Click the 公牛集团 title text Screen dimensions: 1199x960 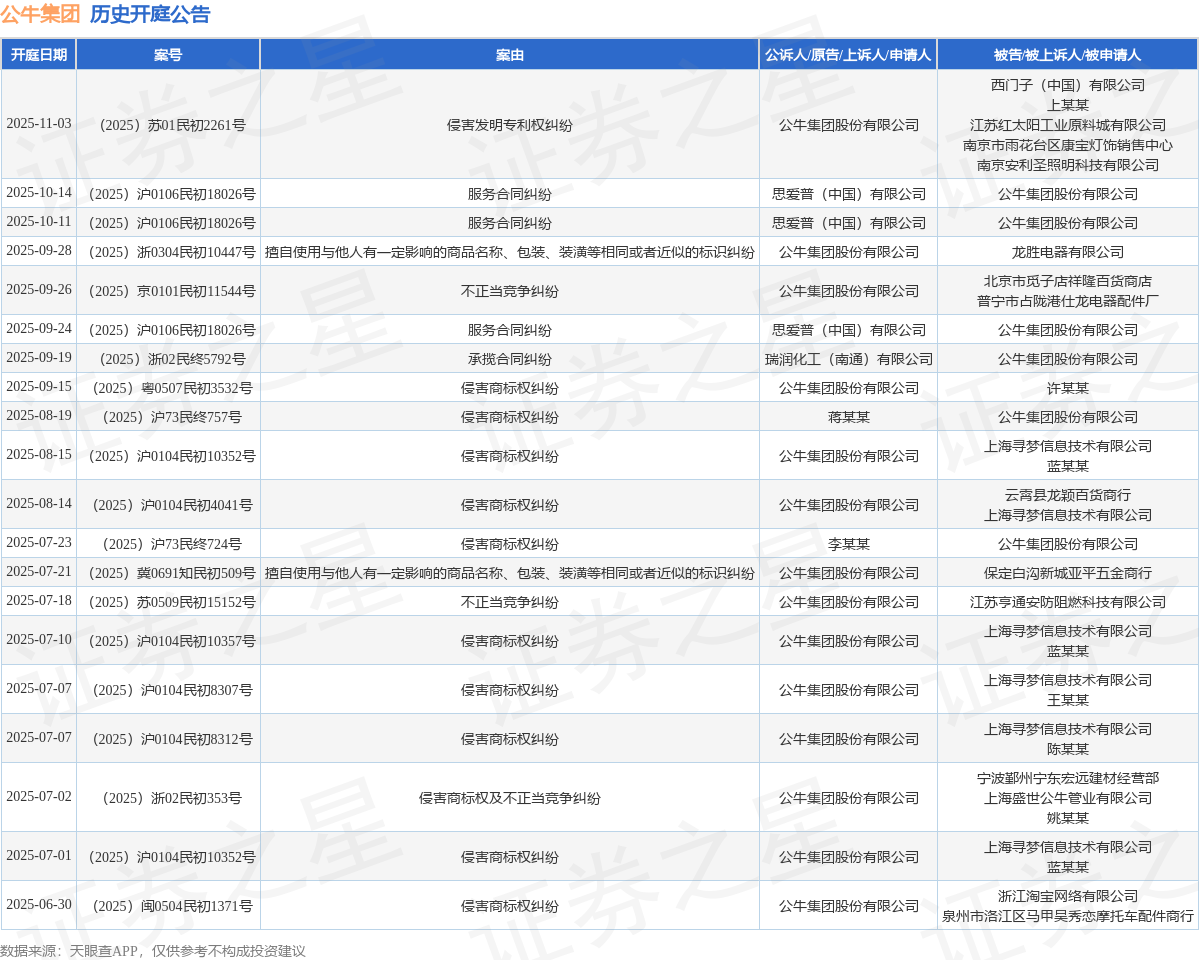(x=40, y=14)
